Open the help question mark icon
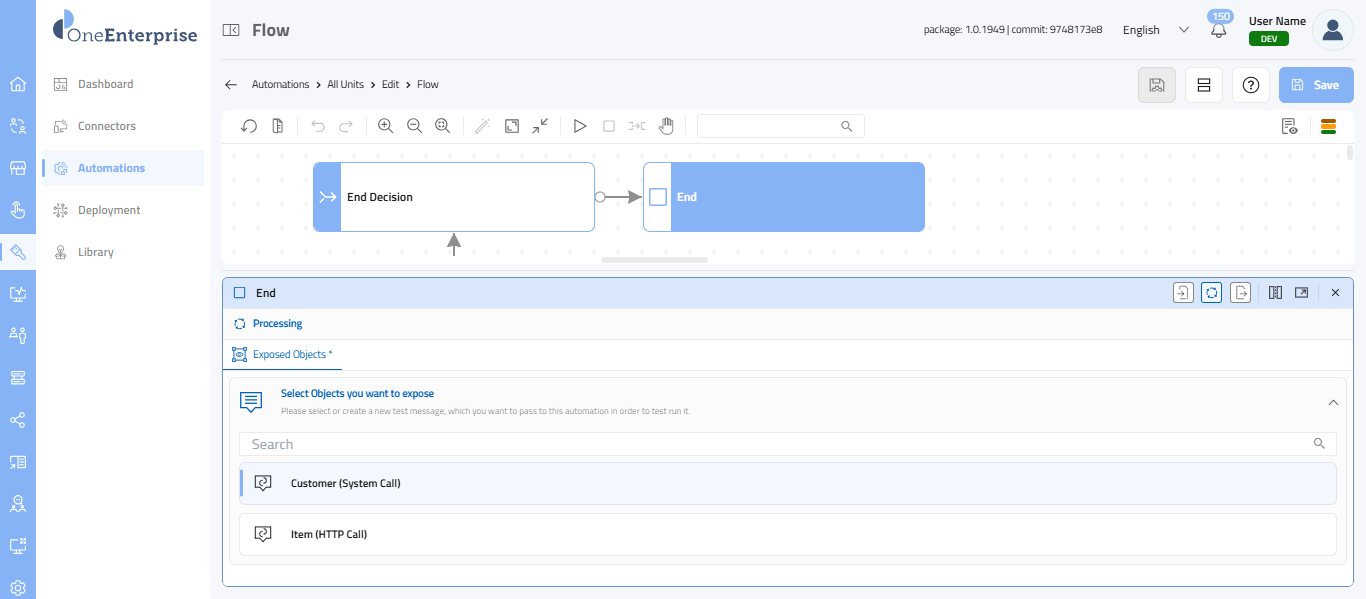 pos(1250,85)
